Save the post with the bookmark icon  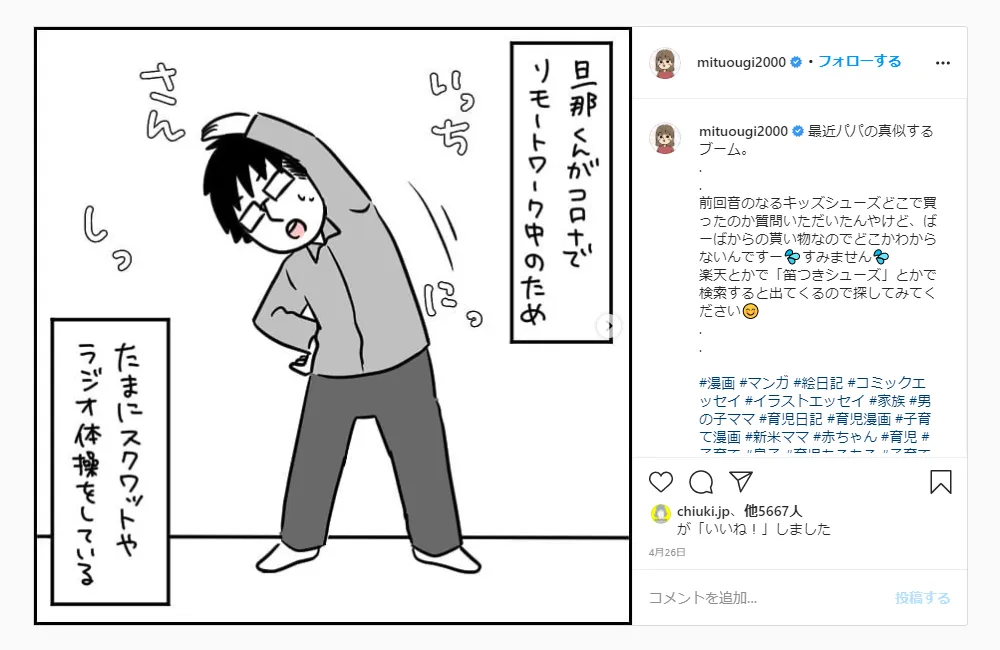[941, 482]
